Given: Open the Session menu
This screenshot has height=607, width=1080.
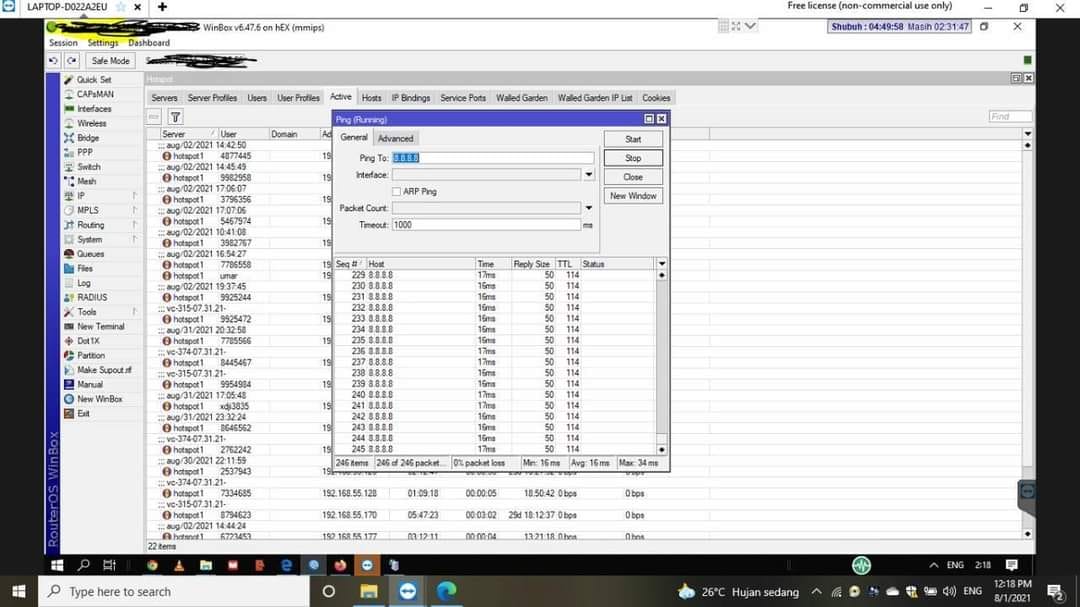Looking at the screenshot, I should [x=63, y=43].
